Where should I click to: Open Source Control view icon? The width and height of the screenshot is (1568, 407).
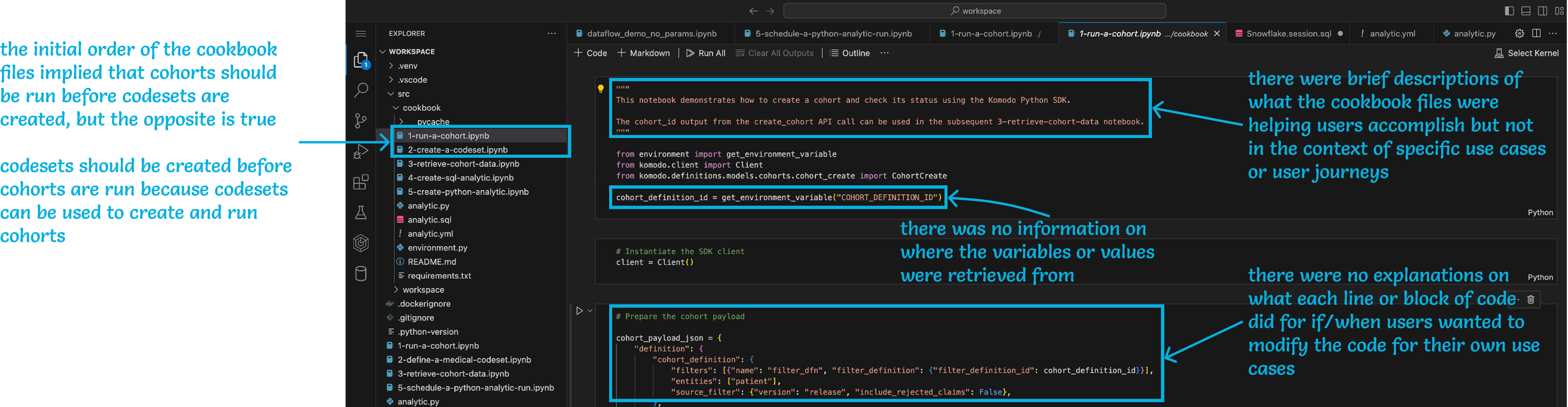361,120
